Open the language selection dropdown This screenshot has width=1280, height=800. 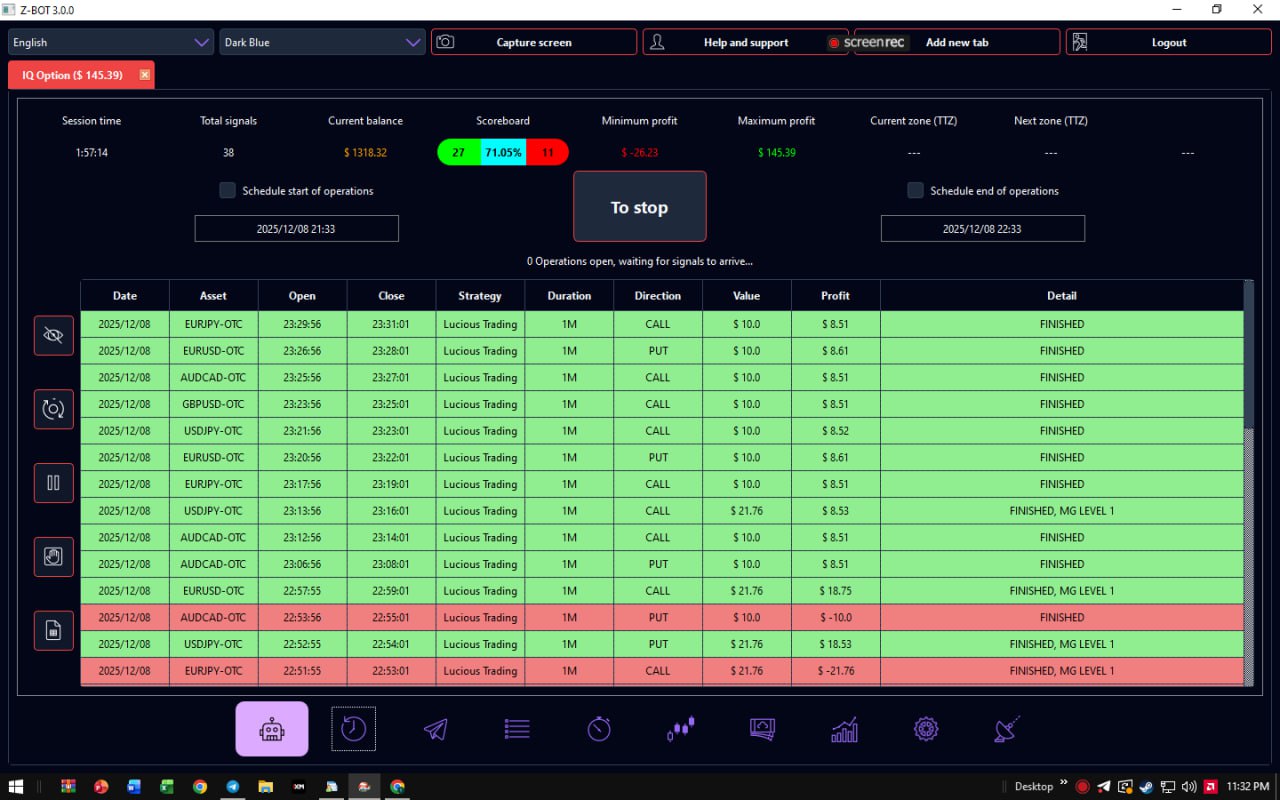tap(110, 42)
